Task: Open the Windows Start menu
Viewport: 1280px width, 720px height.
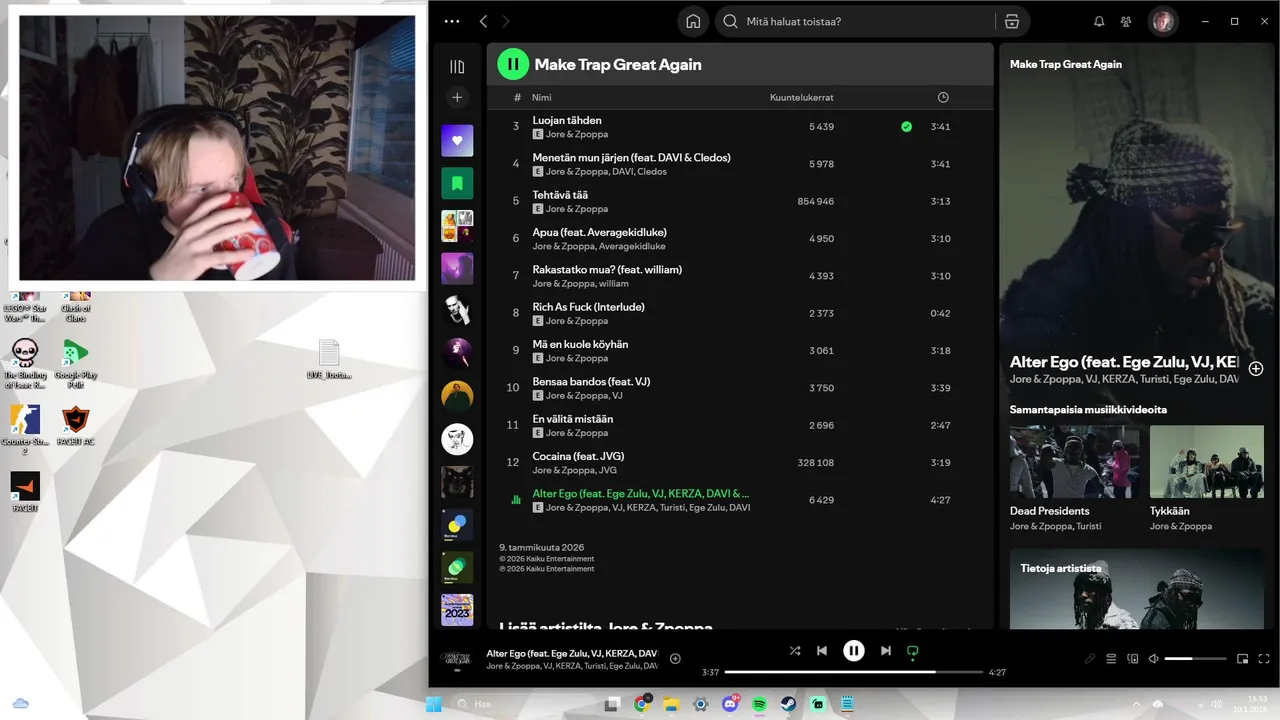Action: (434, 704)
